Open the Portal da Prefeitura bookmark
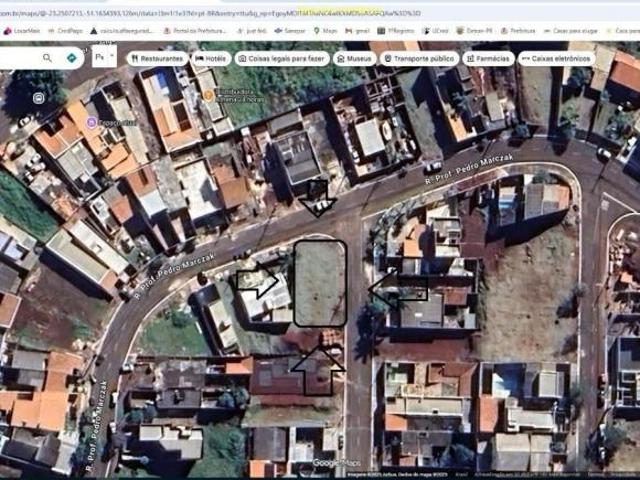This screenshot has width=640, height=480. click(x=195, y=31)
